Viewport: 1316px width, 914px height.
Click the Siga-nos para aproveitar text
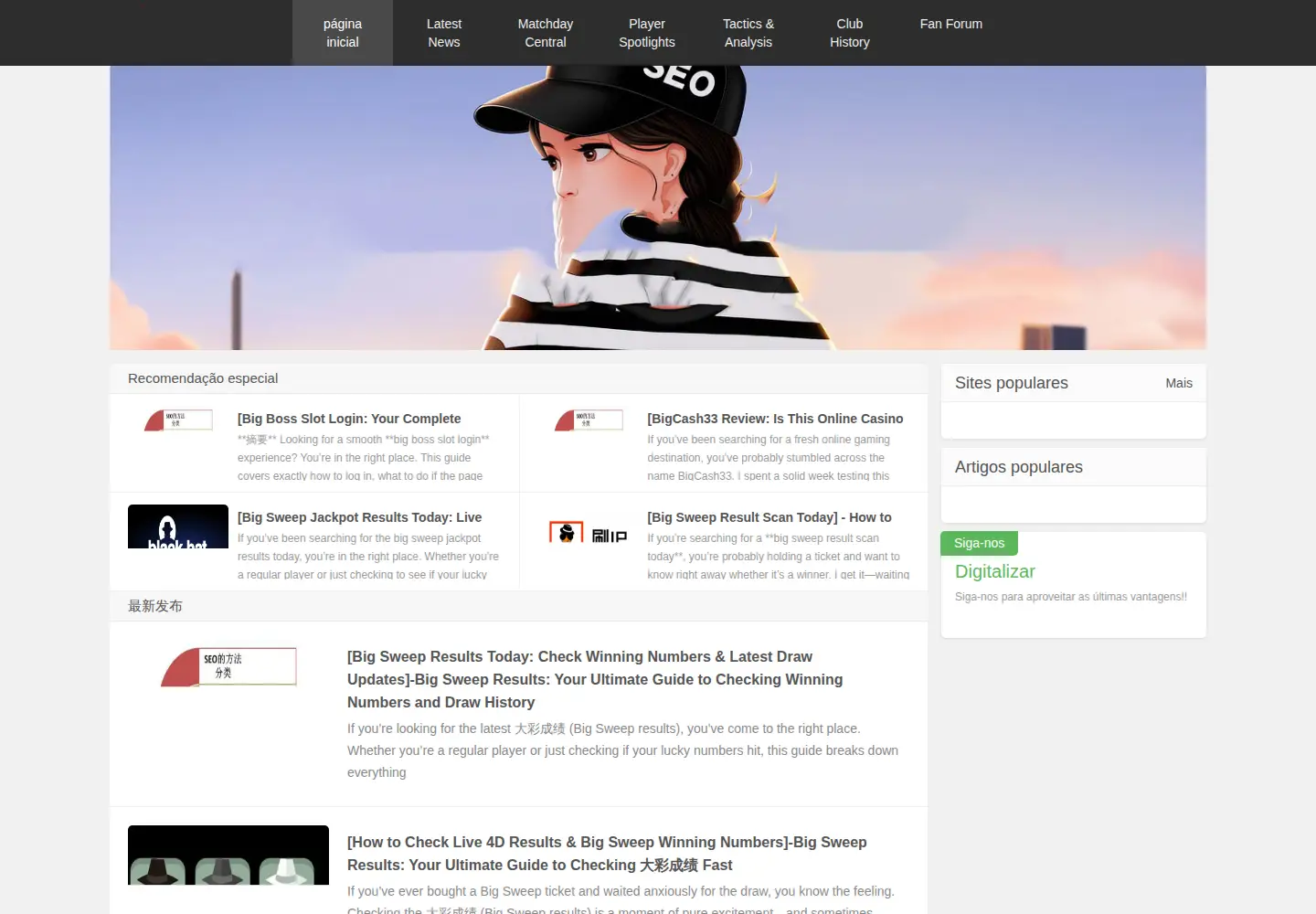1071,597
